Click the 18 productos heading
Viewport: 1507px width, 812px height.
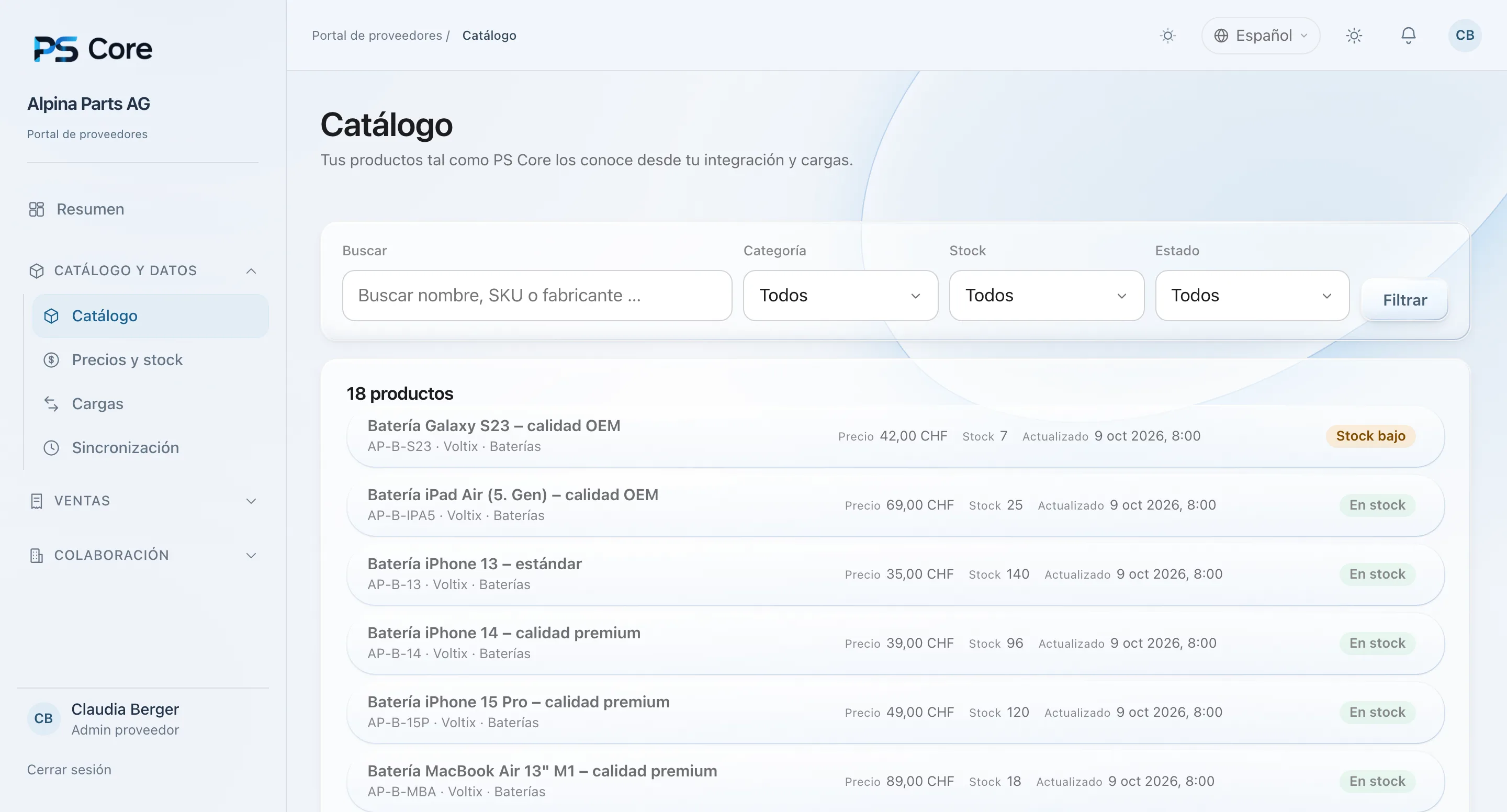pyautogui.click(x=400, y=394)
